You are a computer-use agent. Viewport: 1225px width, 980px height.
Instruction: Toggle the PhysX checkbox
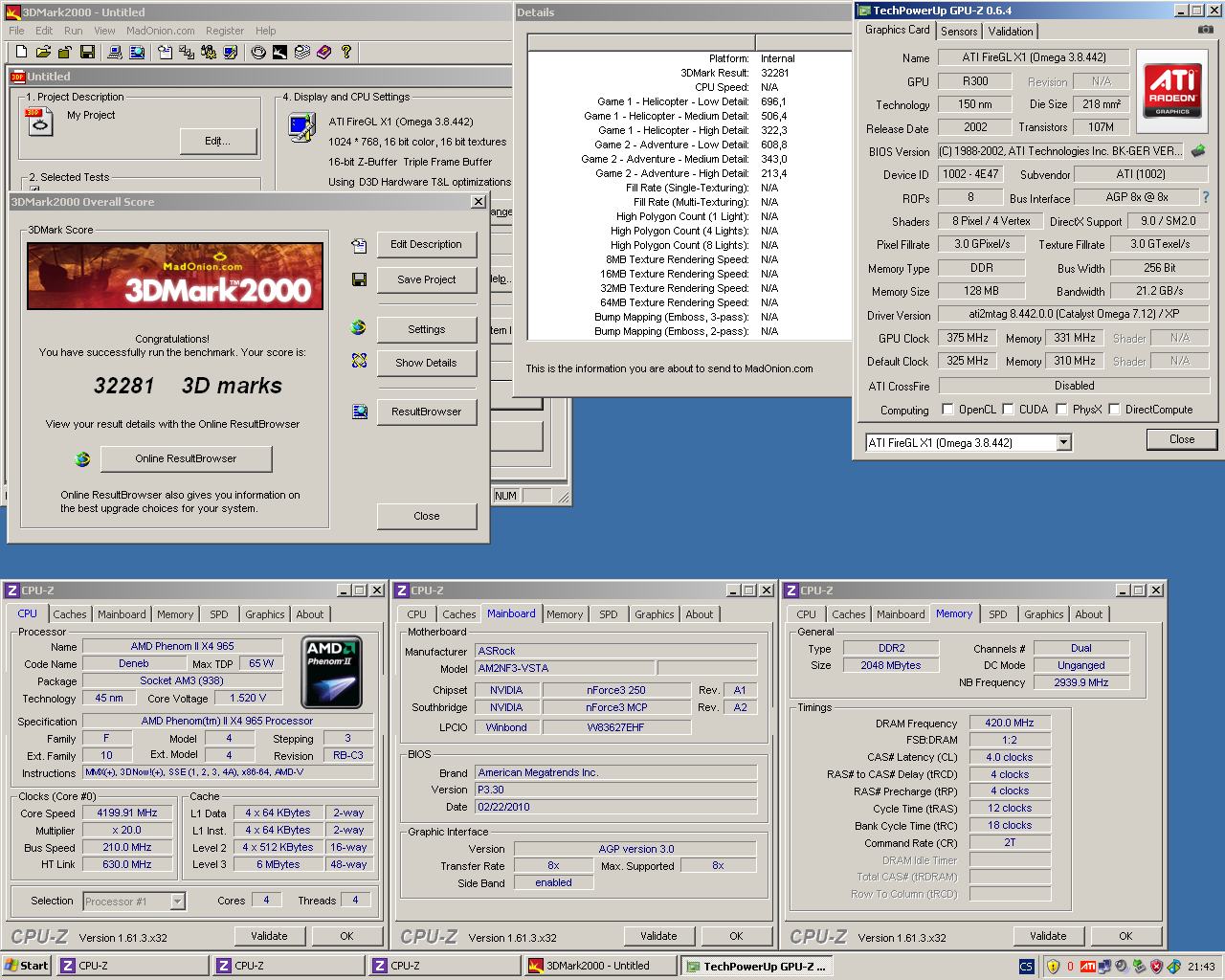1061,410
